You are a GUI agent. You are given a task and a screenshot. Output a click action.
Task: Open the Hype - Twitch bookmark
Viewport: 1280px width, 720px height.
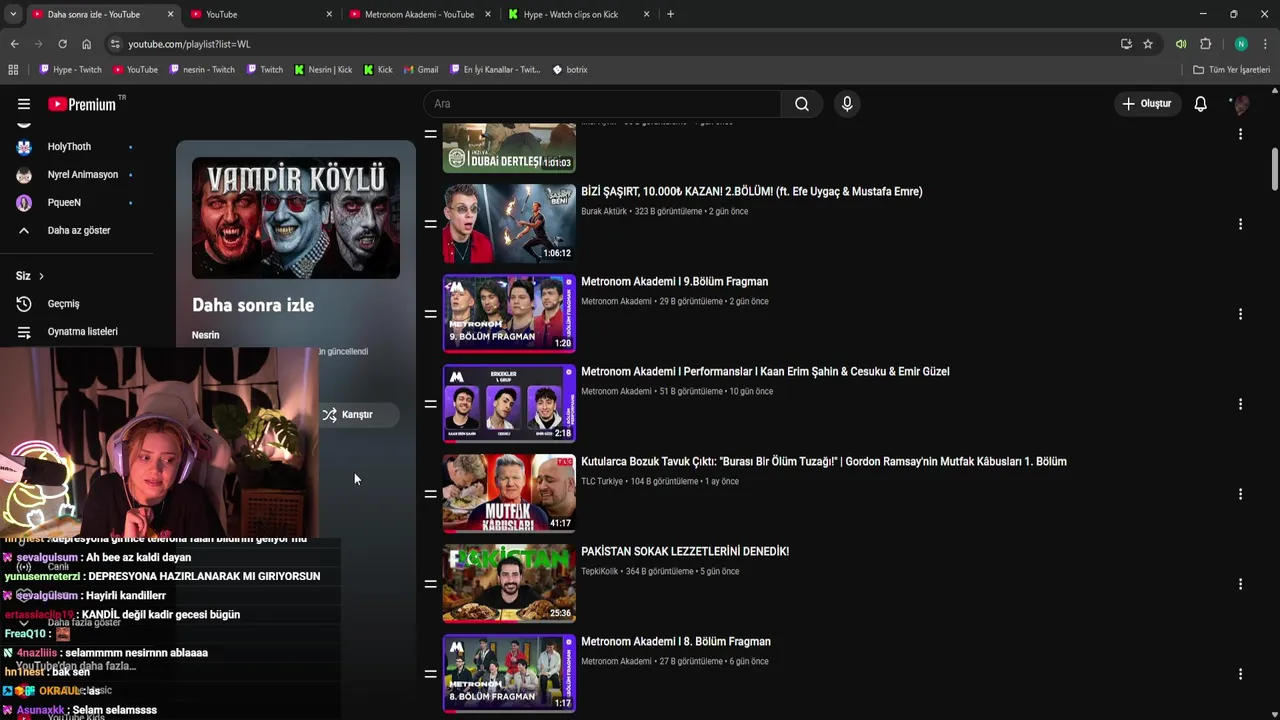point(70,70)
